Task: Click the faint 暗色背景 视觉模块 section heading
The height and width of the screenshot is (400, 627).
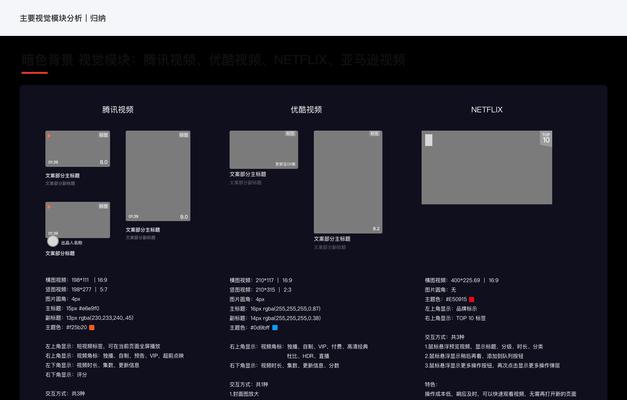Action: [214, 60]
